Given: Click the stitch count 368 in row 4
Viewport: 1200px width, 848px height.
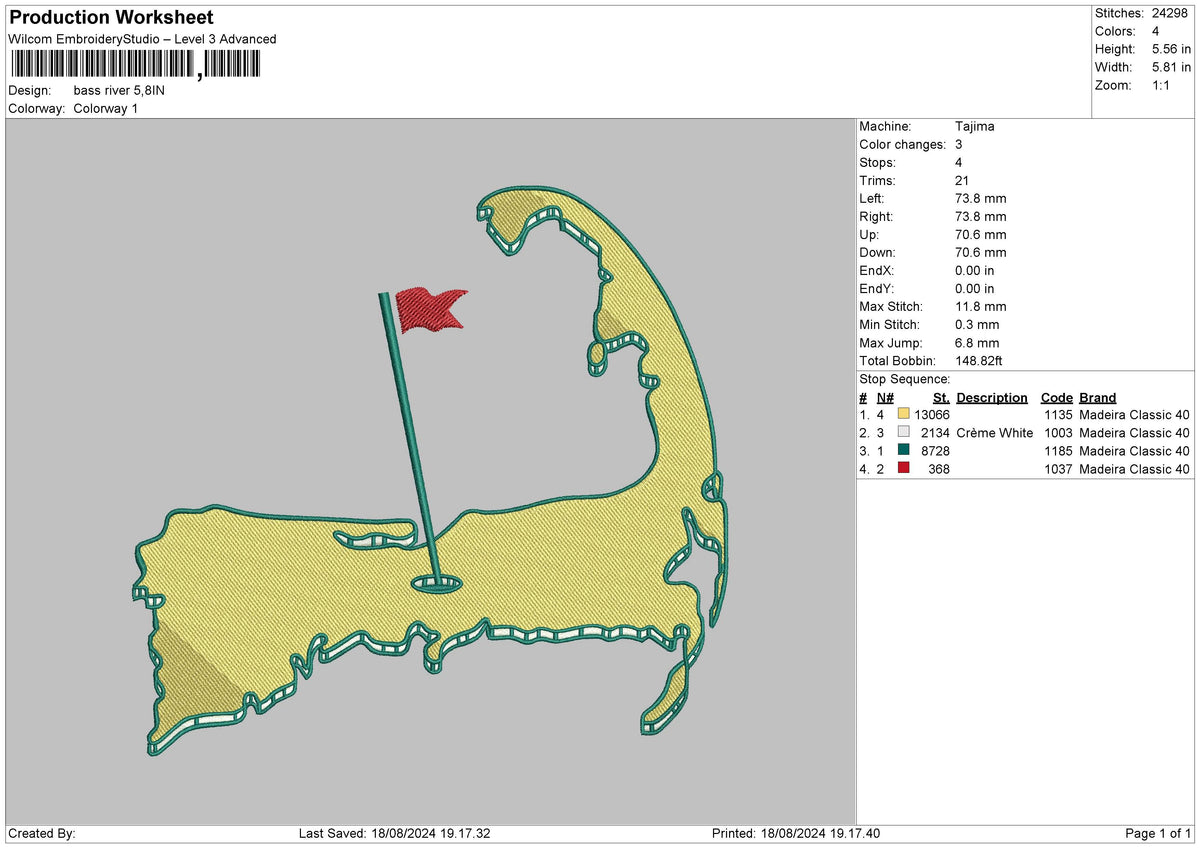Looking at the screenshot, I should pyautogui.click(x=939, y=469).
